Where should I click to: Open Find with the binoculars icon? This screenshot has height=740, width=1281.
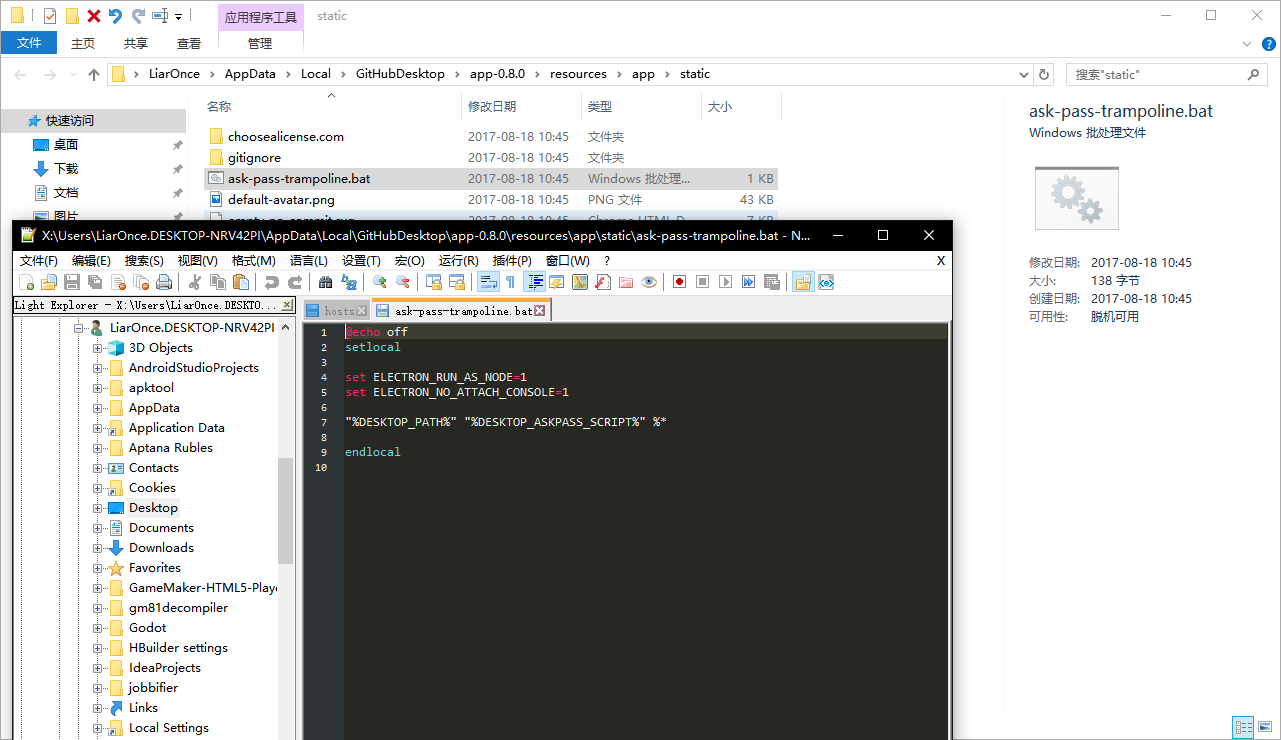[x=326, y=282]
